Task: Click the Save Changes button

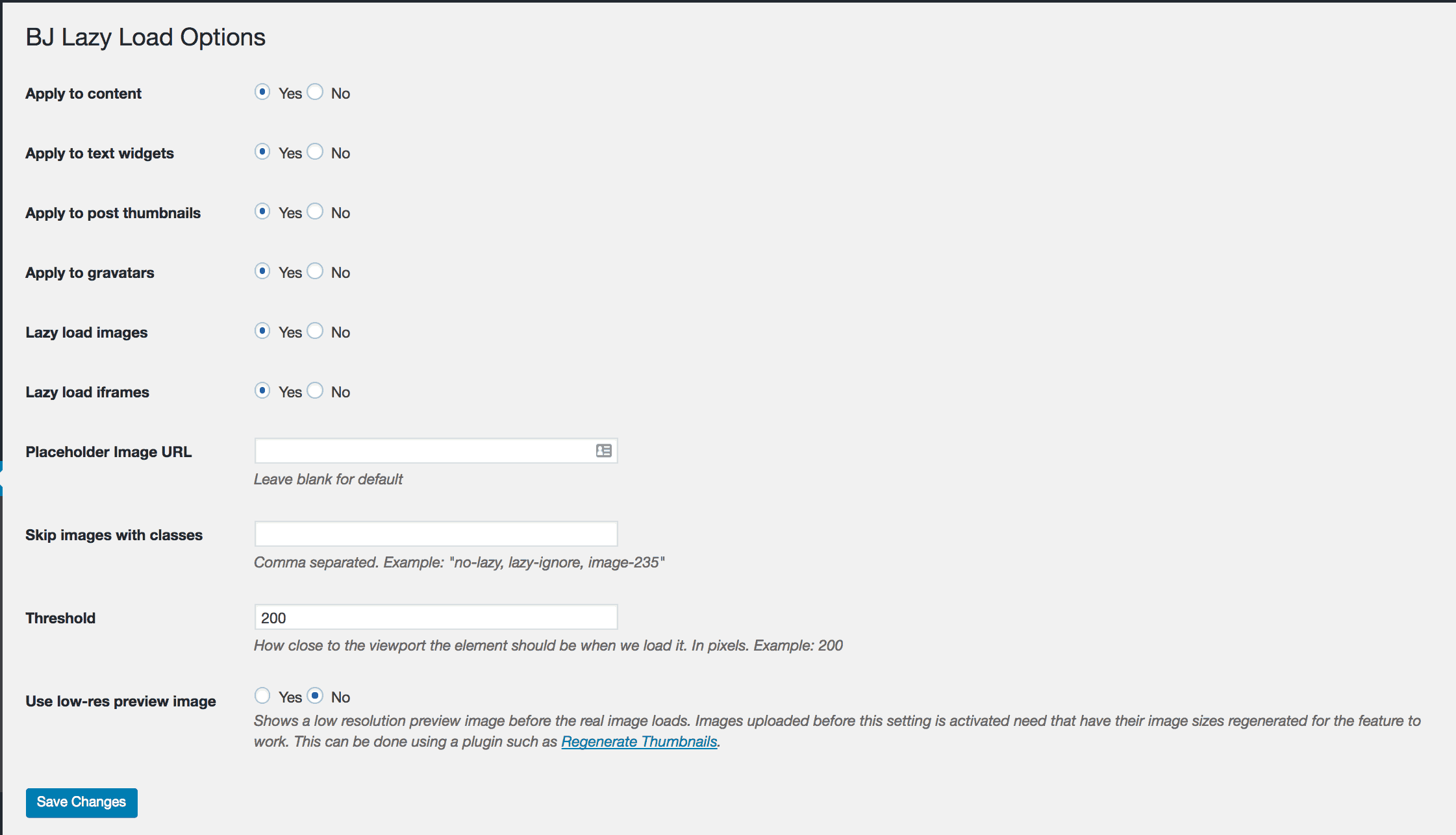Action: tap(81, 803)
